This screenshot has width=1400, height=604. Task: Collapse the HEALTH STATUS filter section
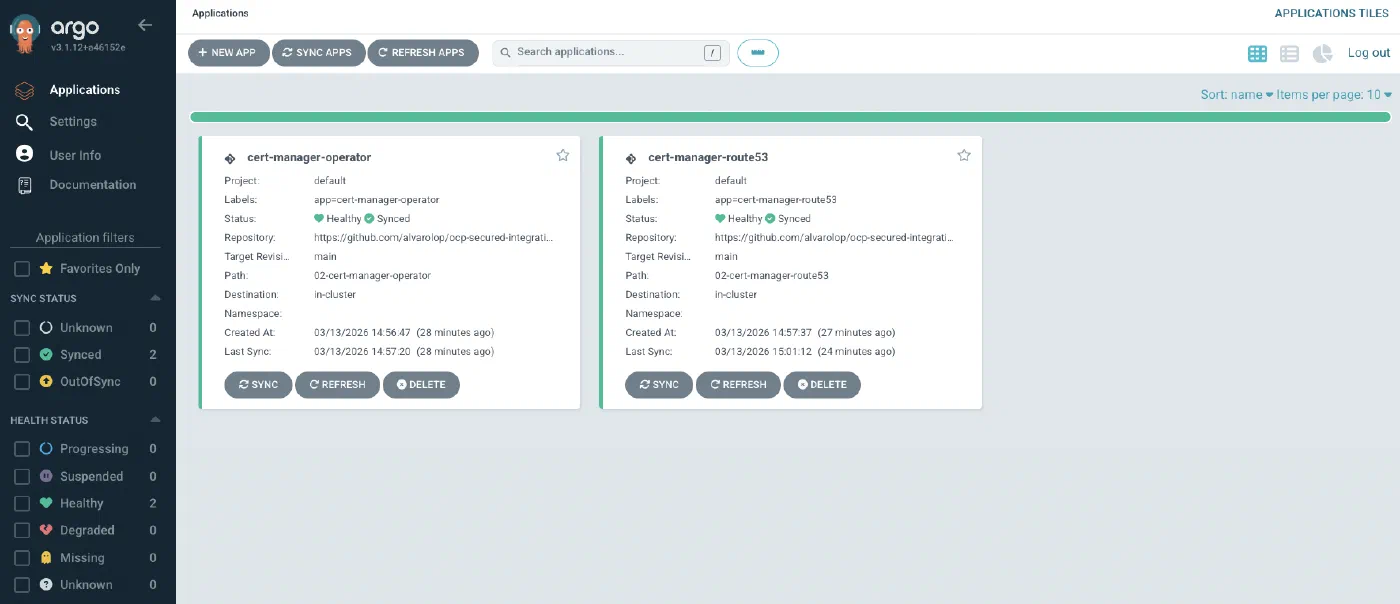pos(155,420)
